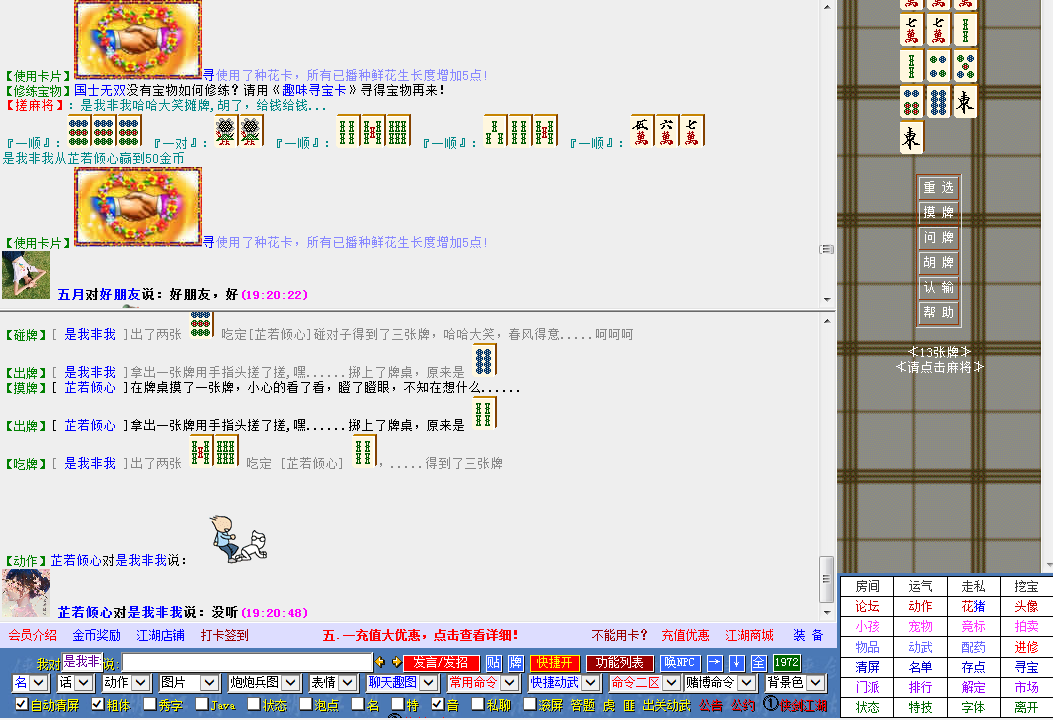Click discarded nine-dot tile in 出牌 line
Image resolution: width=1053 pixels, height=720 pixels.
484,359
